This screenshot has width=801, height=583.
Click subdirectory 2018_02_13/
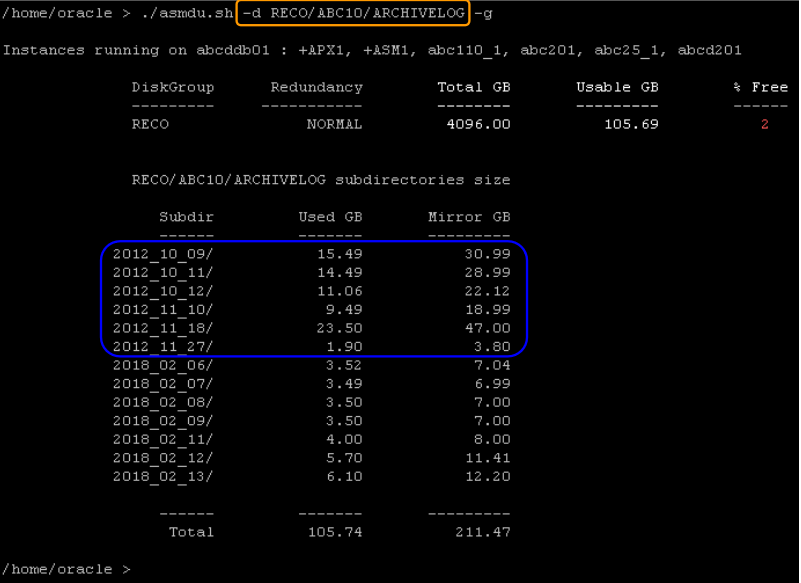(162, 477)
